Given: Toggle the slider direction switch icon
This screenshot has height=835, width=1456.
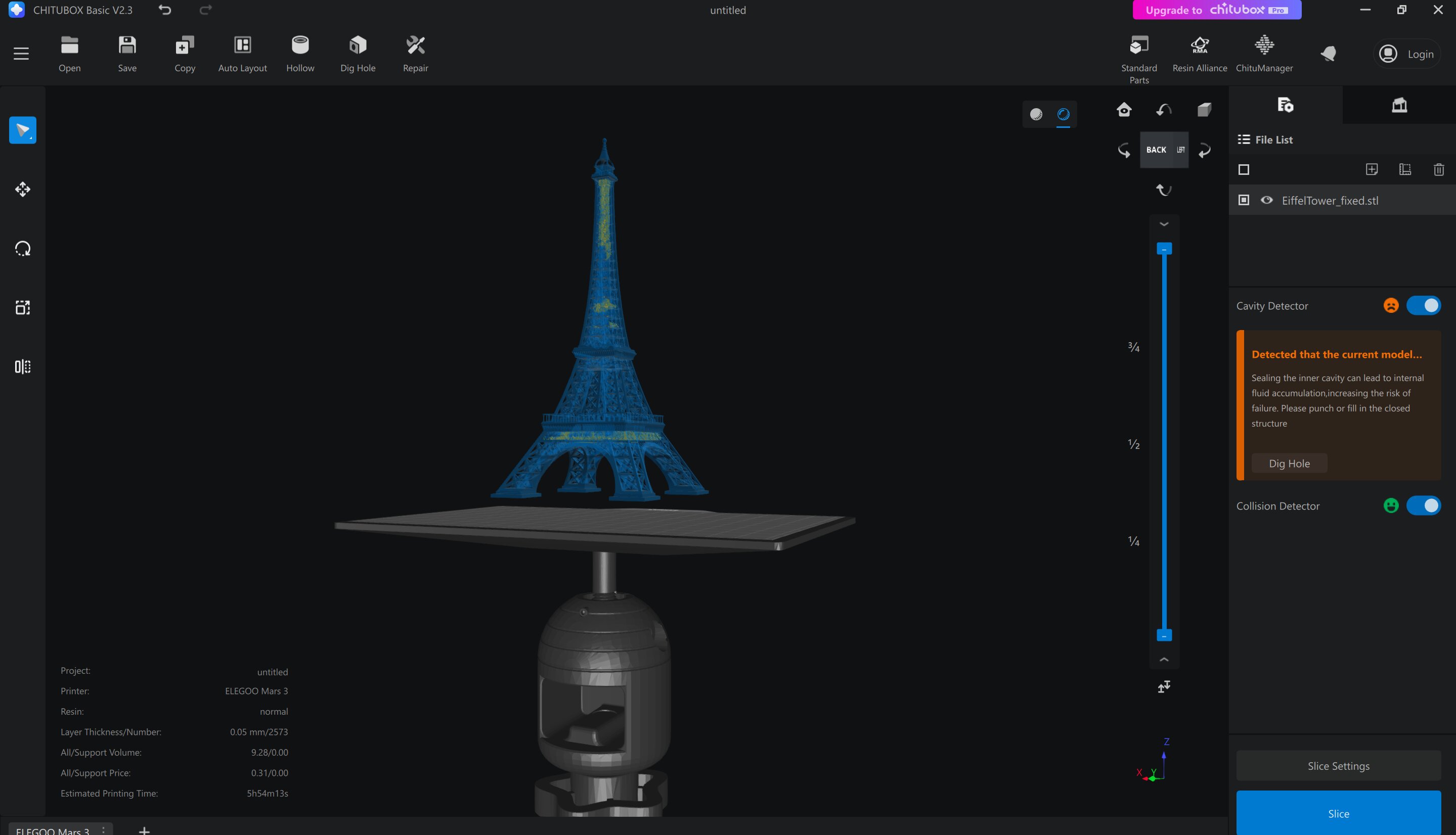Looking at the screenshot, I should tap(1163, 686).
